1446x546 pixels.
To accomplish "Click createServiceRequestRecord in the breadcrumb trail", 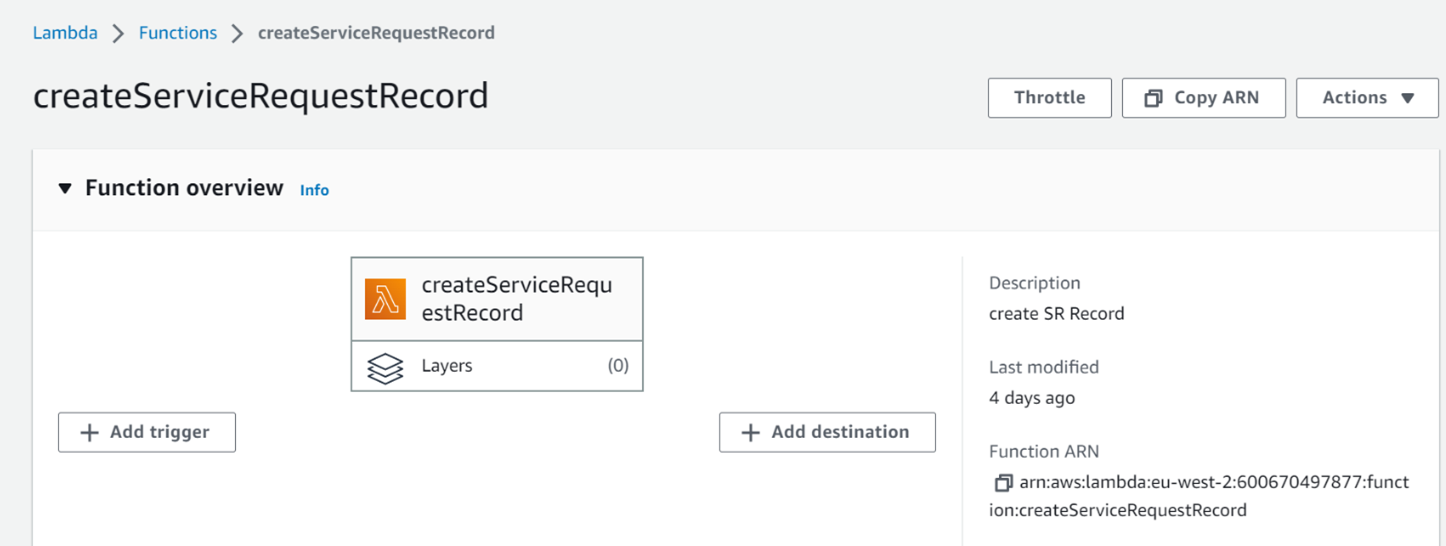I will [376, 33].
